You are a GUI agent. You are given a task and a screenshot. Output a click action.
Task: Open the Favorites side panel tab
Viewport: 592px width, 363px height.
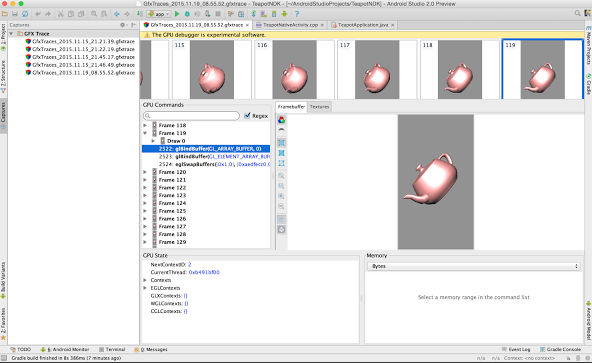(x=3, y=323)
